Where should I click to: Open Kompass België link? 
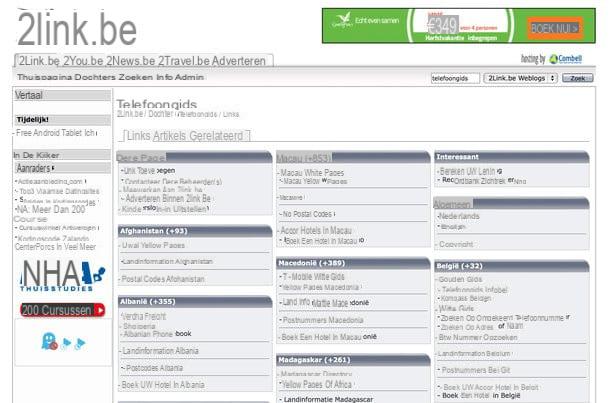pyautogui.click(x=466, y=298)
